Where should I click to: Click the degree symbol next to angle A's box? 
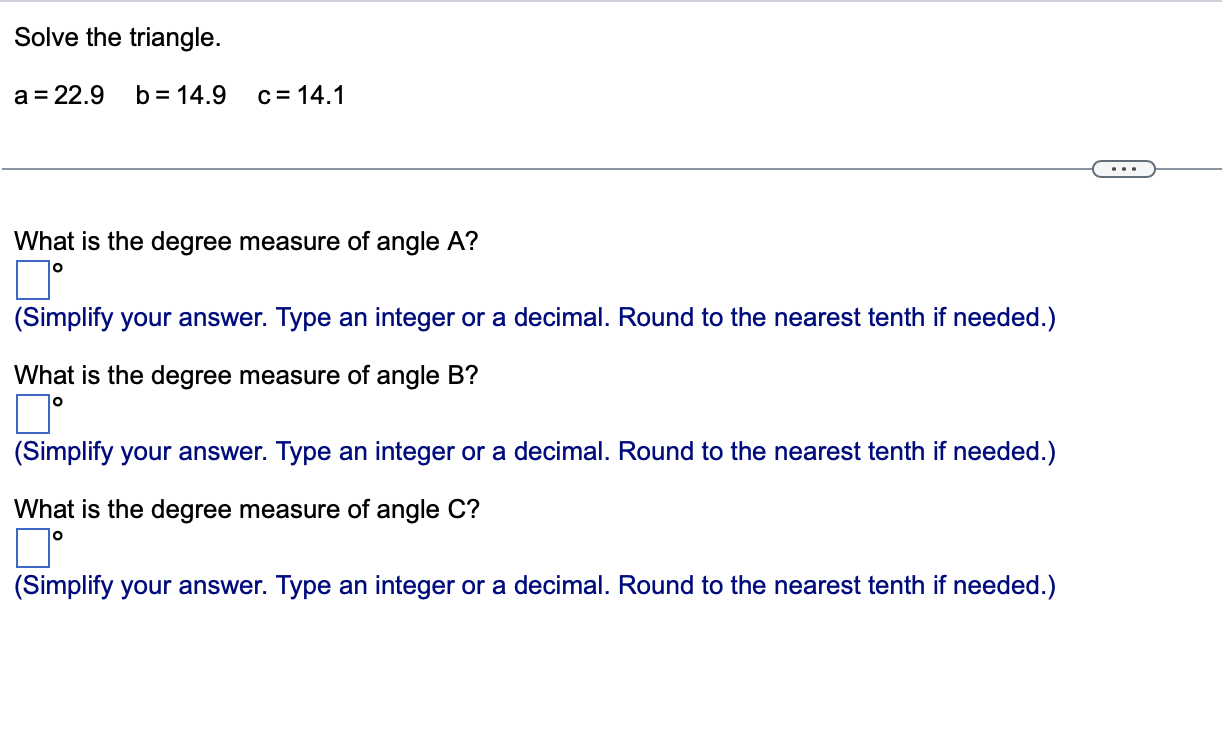click(57, 266)
